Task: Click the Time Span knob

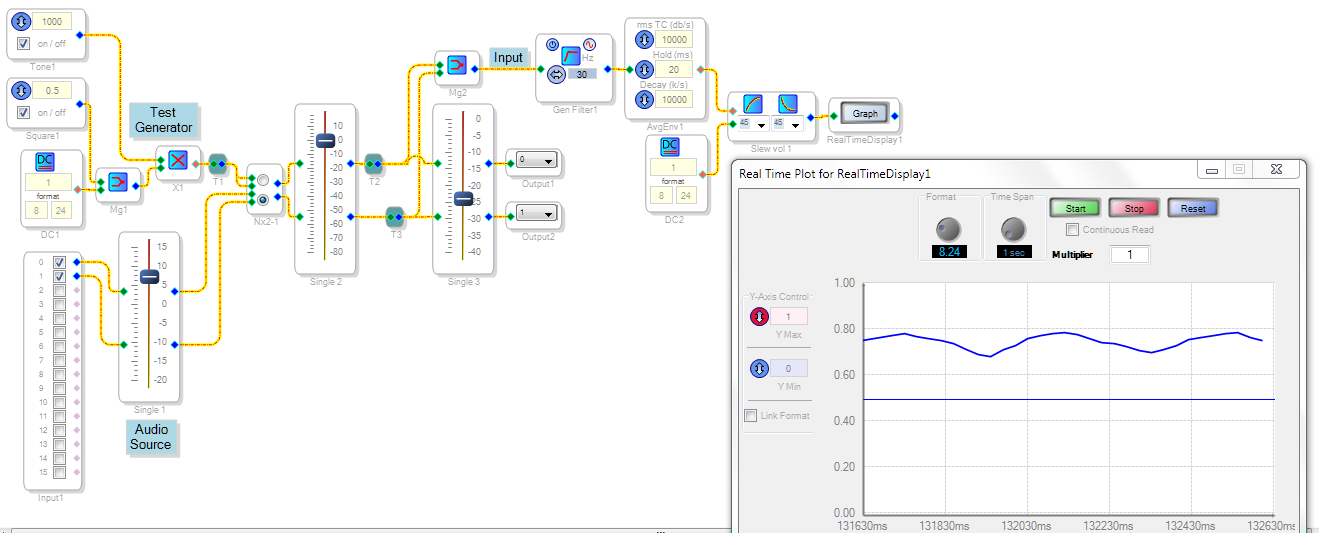Action: pyautogui.click(x=1012, y=229)
